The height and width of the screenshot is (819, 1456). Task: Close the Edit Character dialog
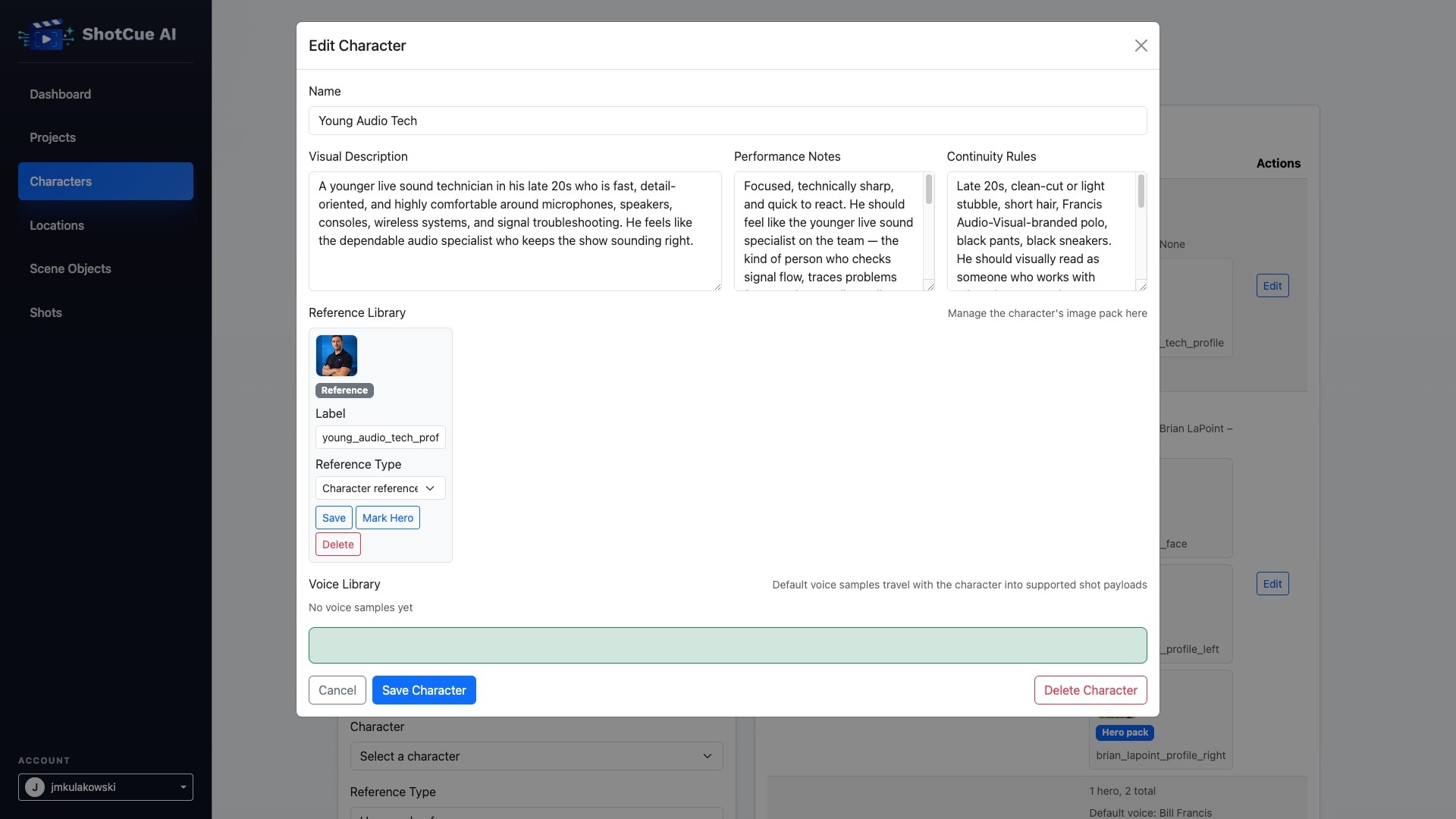pyautogui.click(x=1141, y=45)
